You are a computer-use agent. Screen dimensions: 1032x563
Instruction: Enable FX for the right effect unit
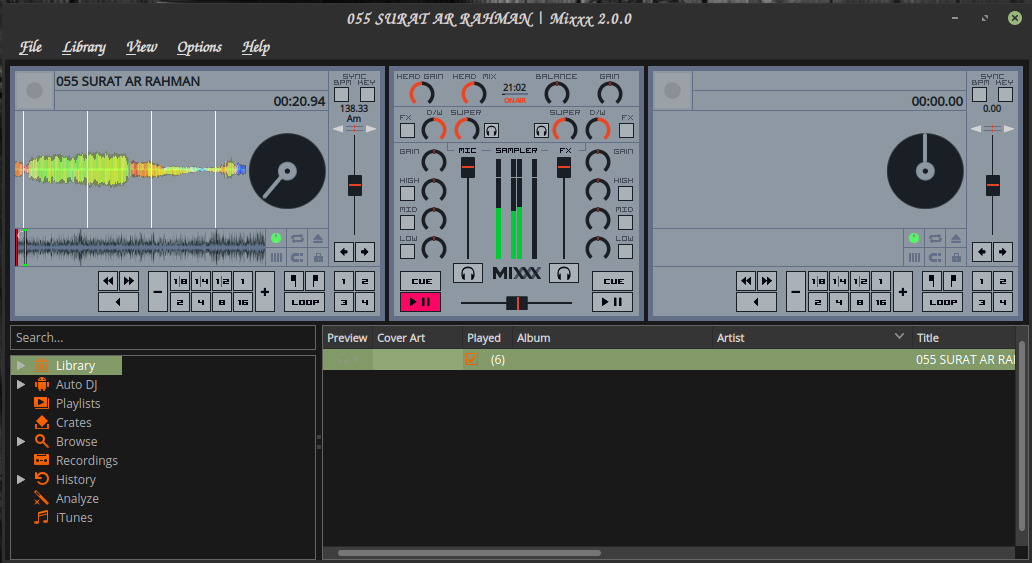627,130
